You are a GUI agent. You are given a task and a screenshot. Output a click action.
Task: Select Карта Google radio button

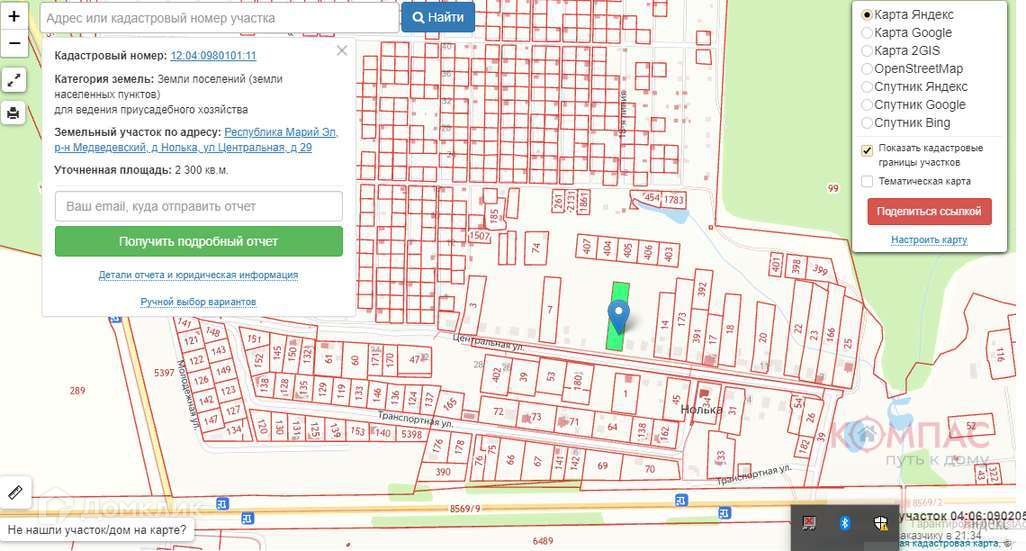point(867,33)
